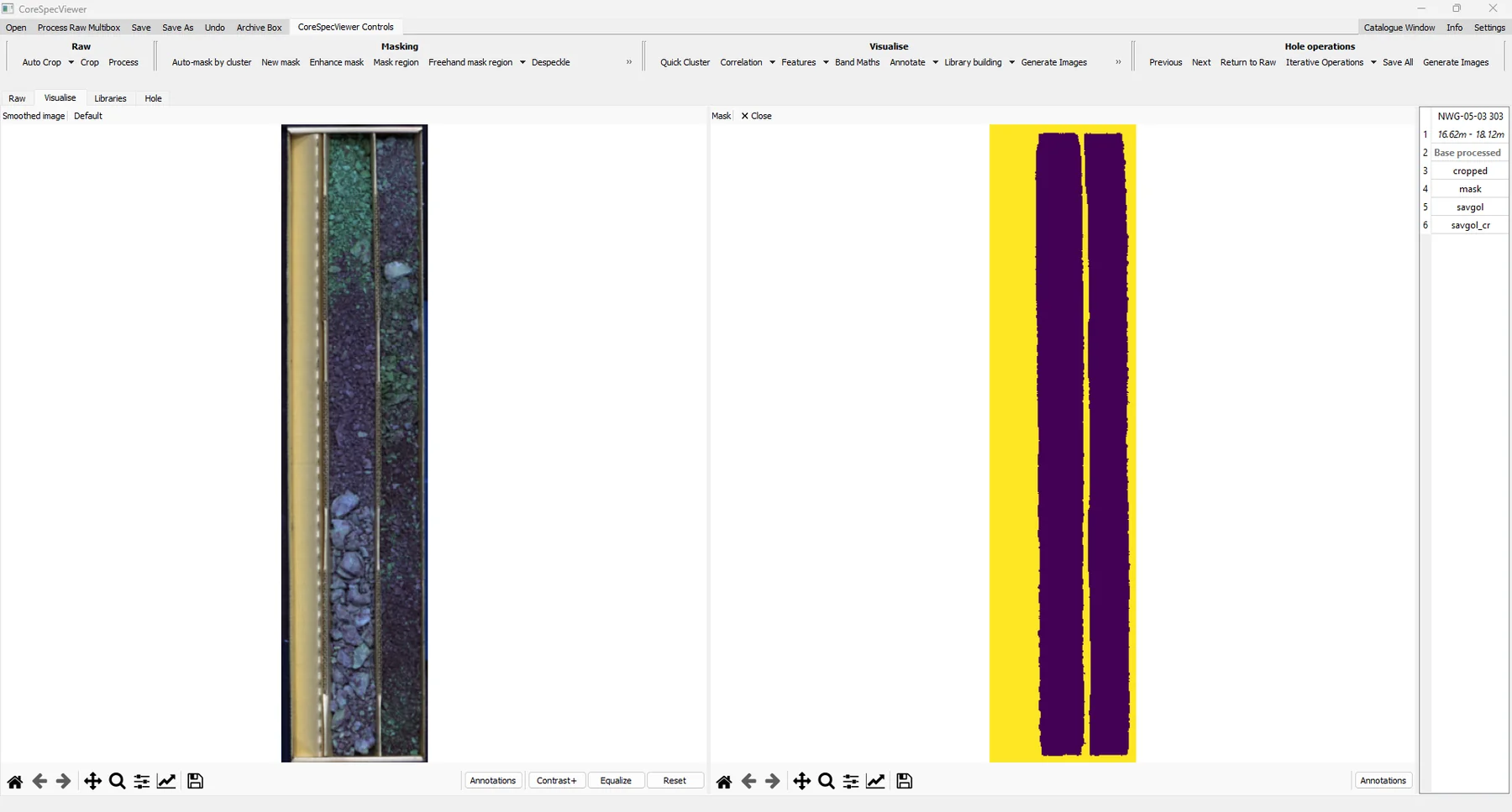The height and width of the screenshot is (812, 1512).
Task: Show more Masking tools overflow chevron
Action: click(629, 62)
